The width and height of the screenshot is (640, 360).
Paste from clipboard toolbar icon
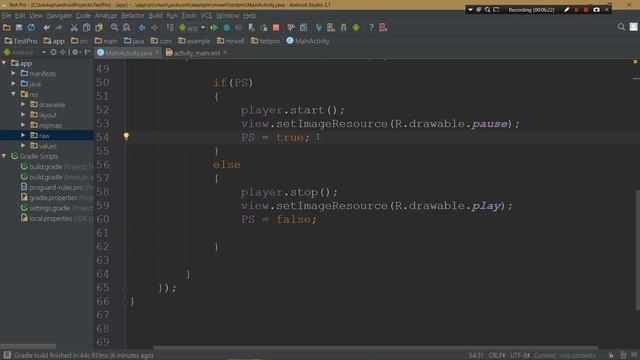(99, 27)
